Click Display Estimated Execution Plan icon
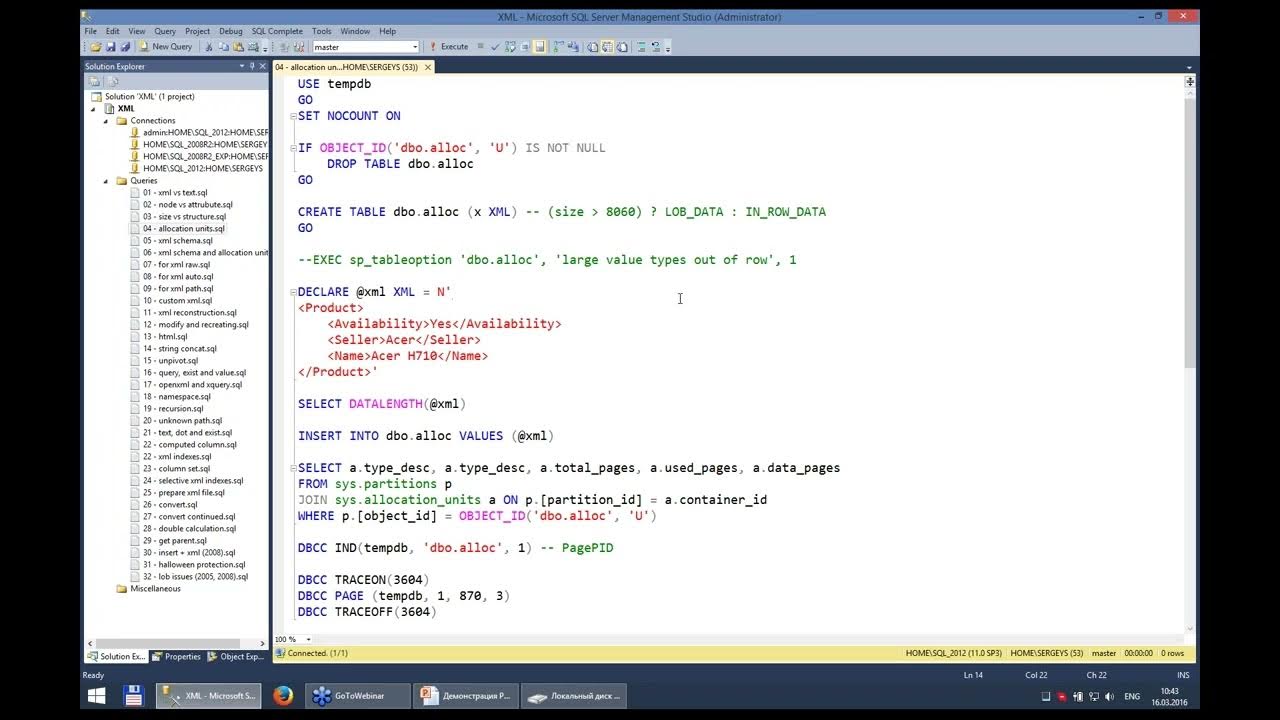The height and width of the screenshot is (720, 1280). (x=510, y=47)
